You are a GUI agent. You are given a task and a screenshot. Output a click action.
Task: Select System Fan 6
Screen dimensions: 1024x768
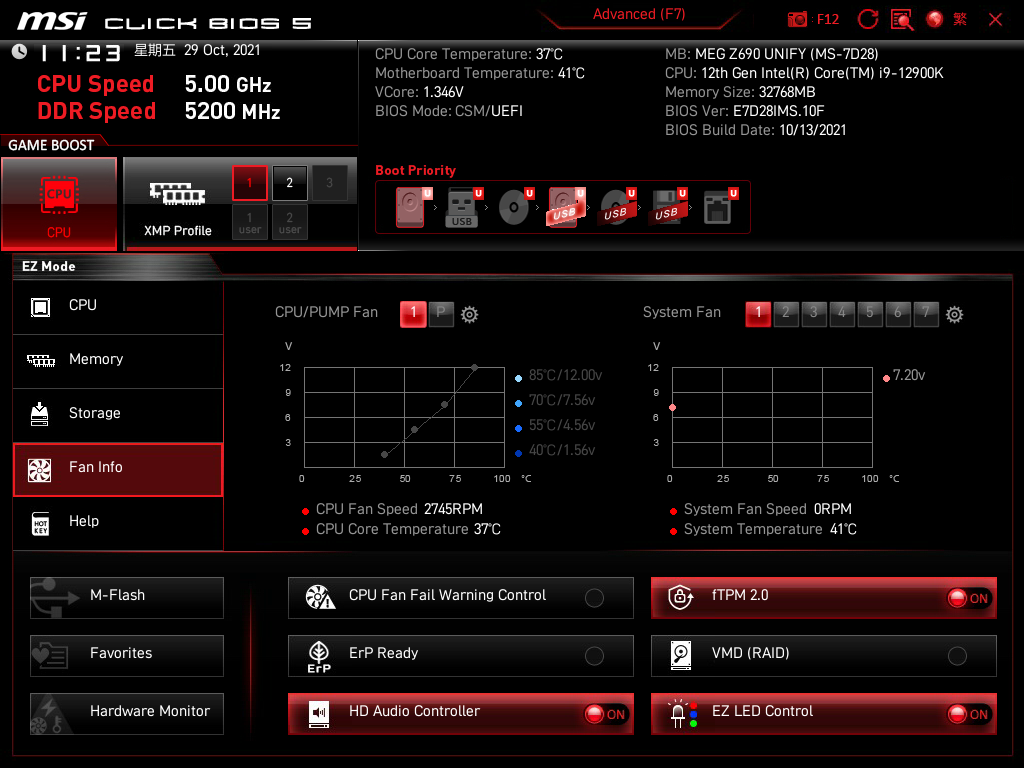click(x=898, y=313)
